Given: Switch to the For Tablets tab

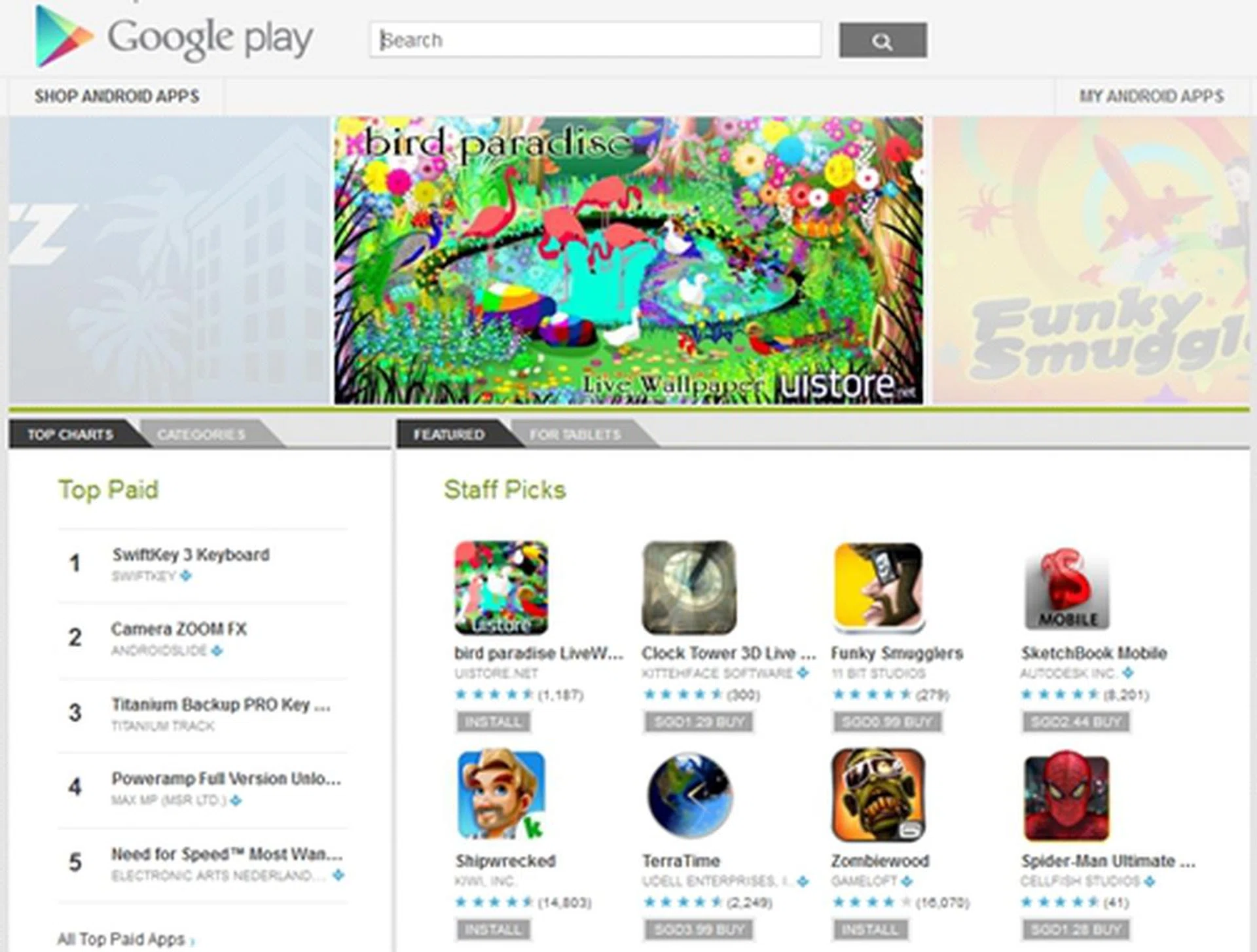Looking at the screenshot, I should point(575,434).
